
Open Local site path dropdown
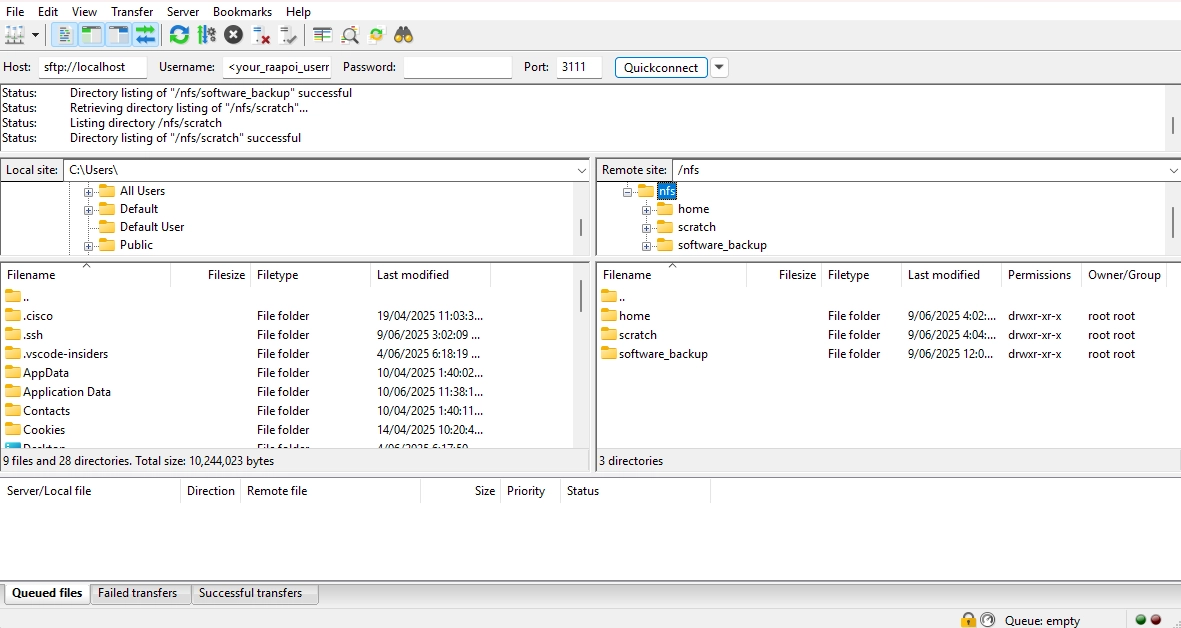coord(581,170)
